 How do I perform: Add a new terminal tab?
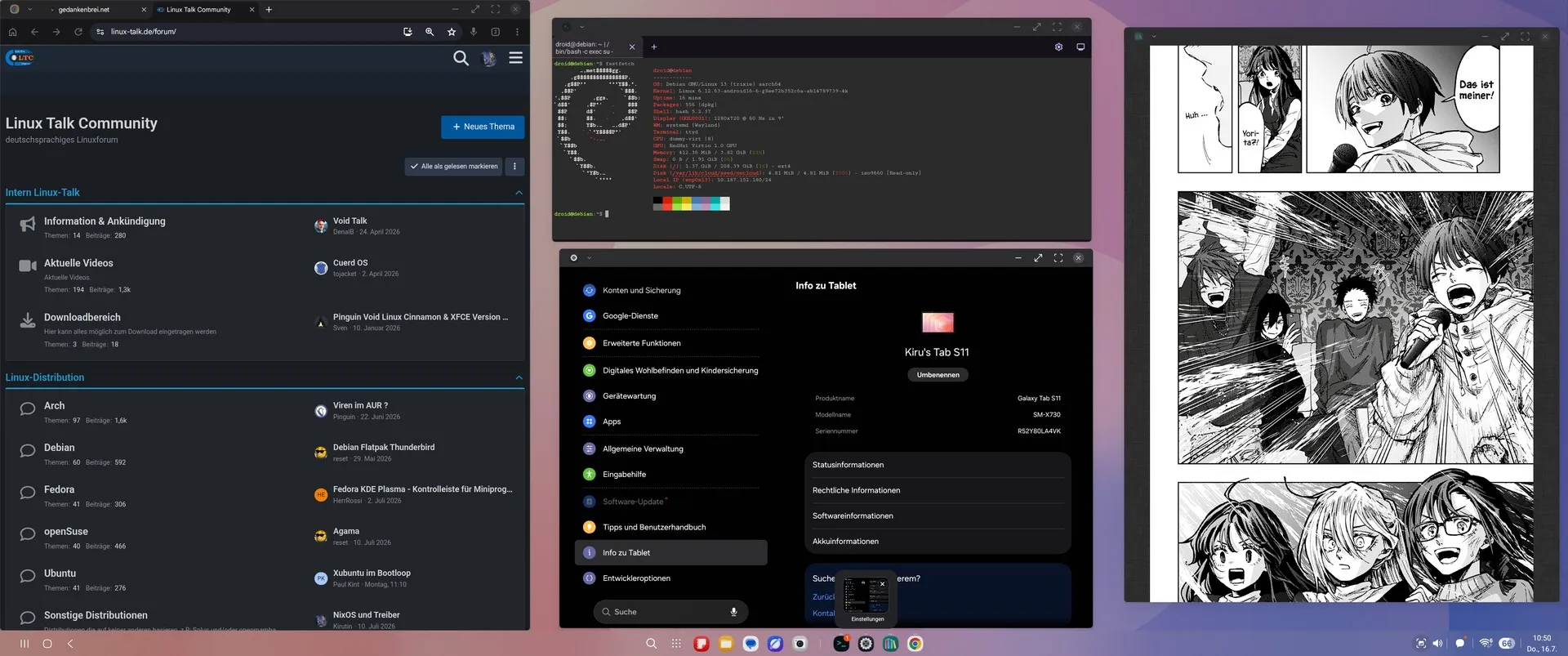click(654, 47)
